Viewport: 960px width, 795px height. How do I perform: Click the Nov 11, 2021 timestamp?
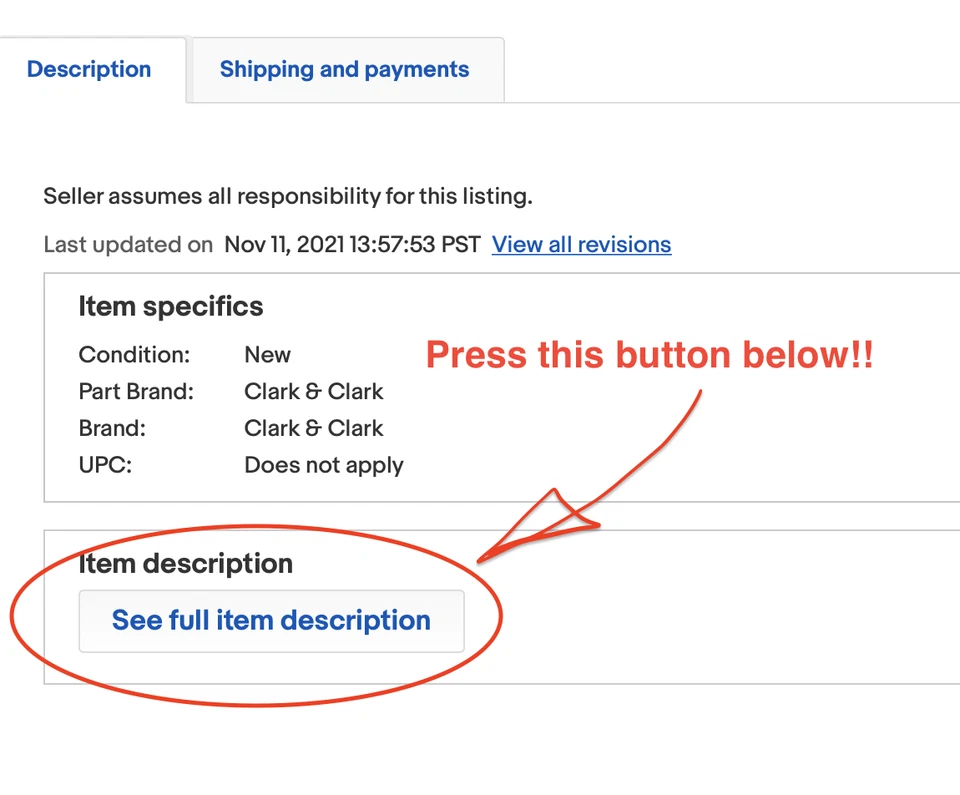pyautogui.click(x=352, y=245)
